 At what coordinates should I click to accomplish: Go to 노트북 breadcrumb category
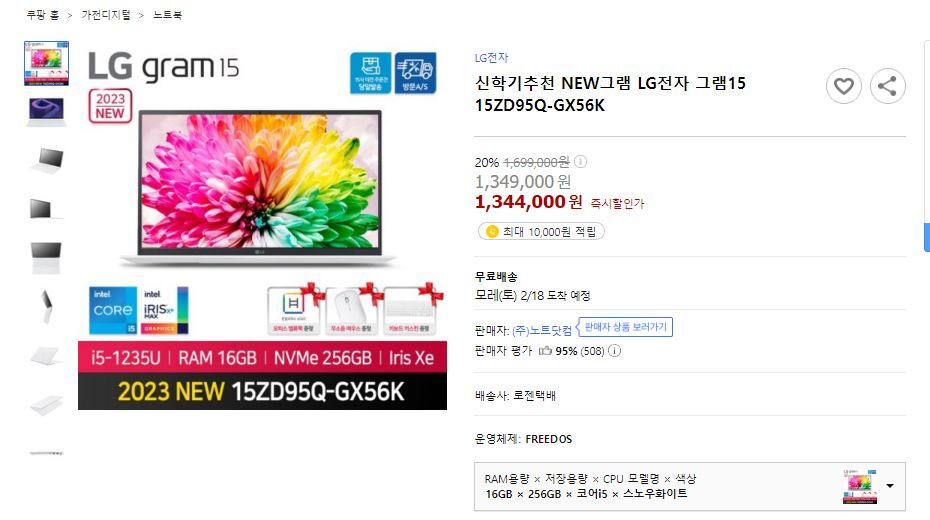pos(167,15)
